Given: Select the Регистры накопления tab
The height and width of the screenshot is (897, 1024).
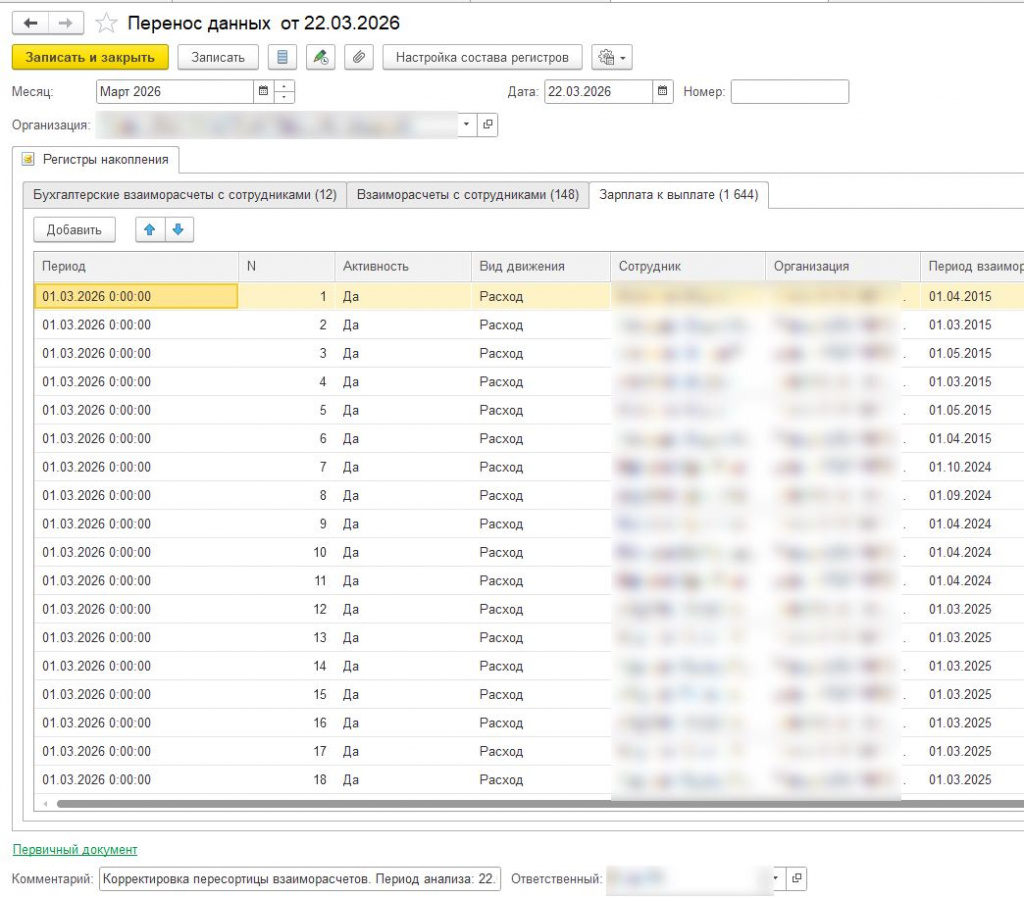Looking at the screenshot, I should 95,159.
